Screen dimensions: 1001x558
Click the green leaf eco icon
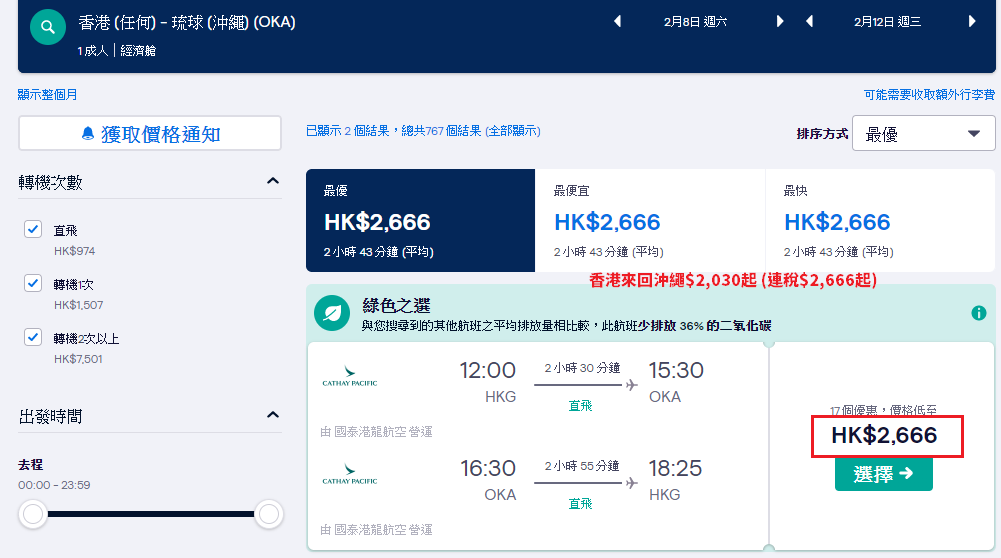(332, 313)
